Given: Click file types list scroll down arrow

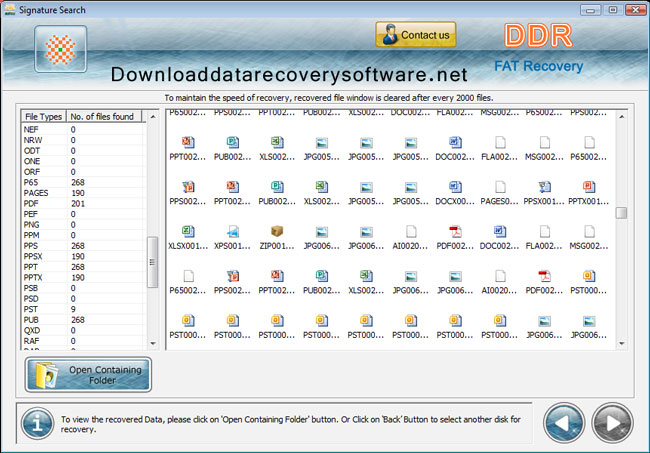Looking at the screenshot, I should (153, 343).
